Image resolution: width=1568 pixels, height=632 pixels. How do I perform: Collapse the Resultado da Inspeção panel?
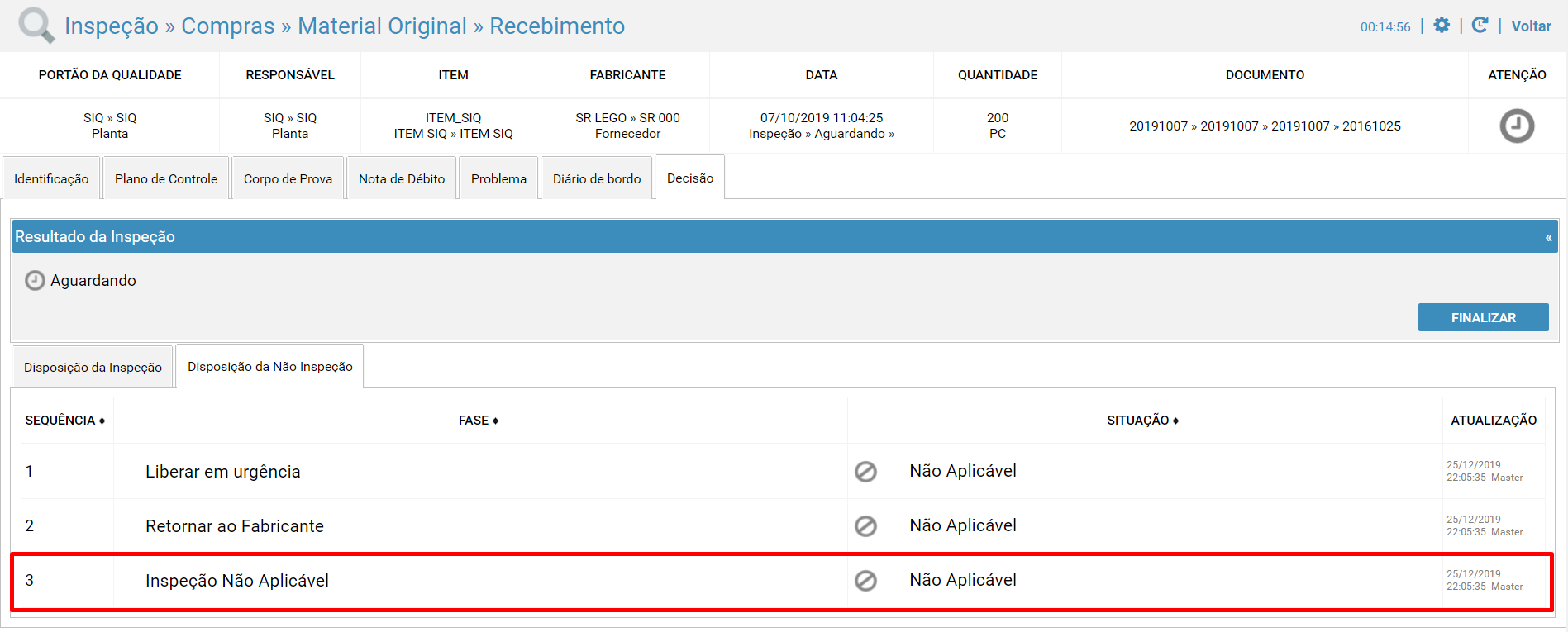pyautogui.click(x=1548, y=237)
